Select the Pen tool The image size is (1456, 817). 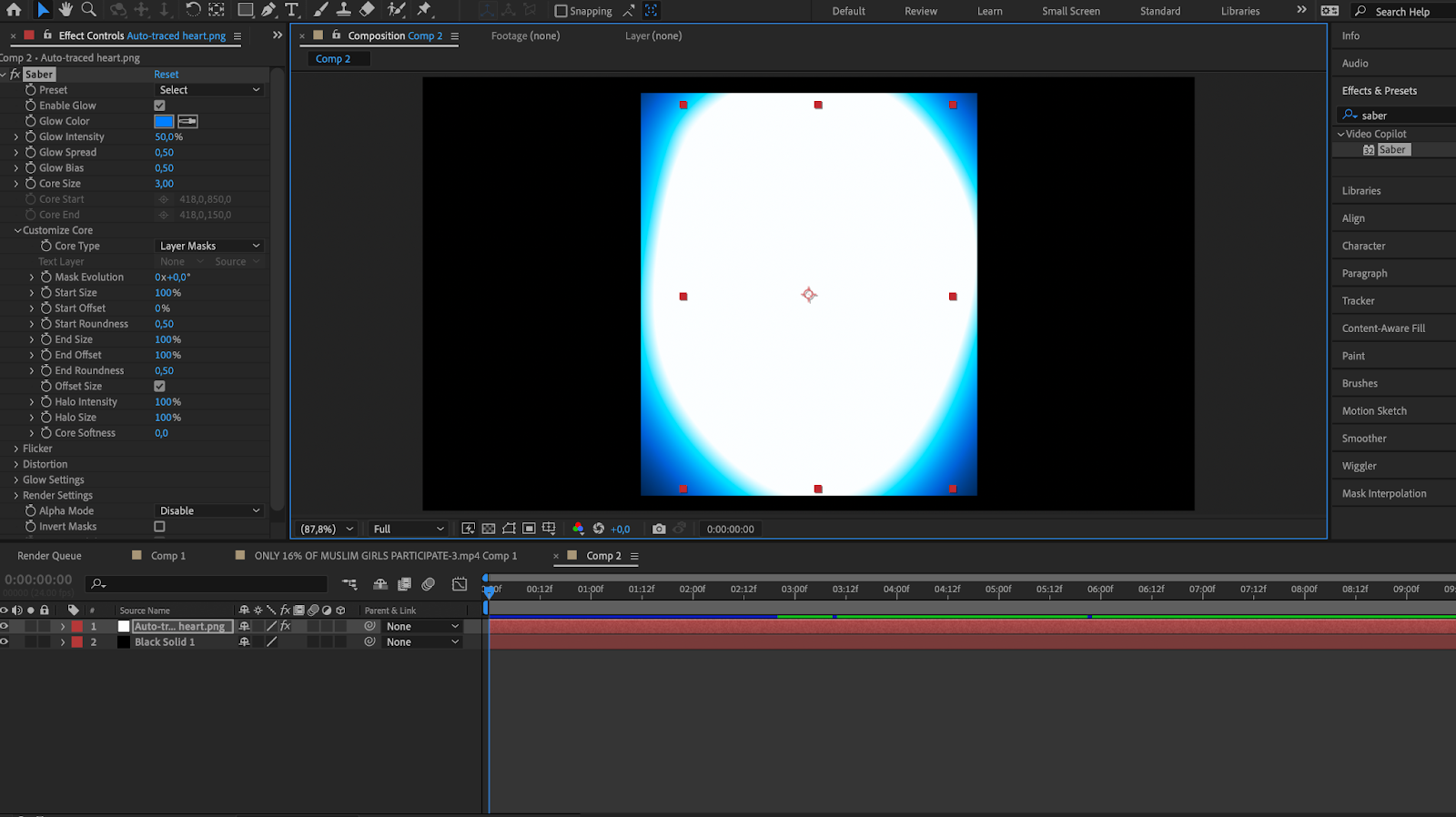click(x=268, y=10)
